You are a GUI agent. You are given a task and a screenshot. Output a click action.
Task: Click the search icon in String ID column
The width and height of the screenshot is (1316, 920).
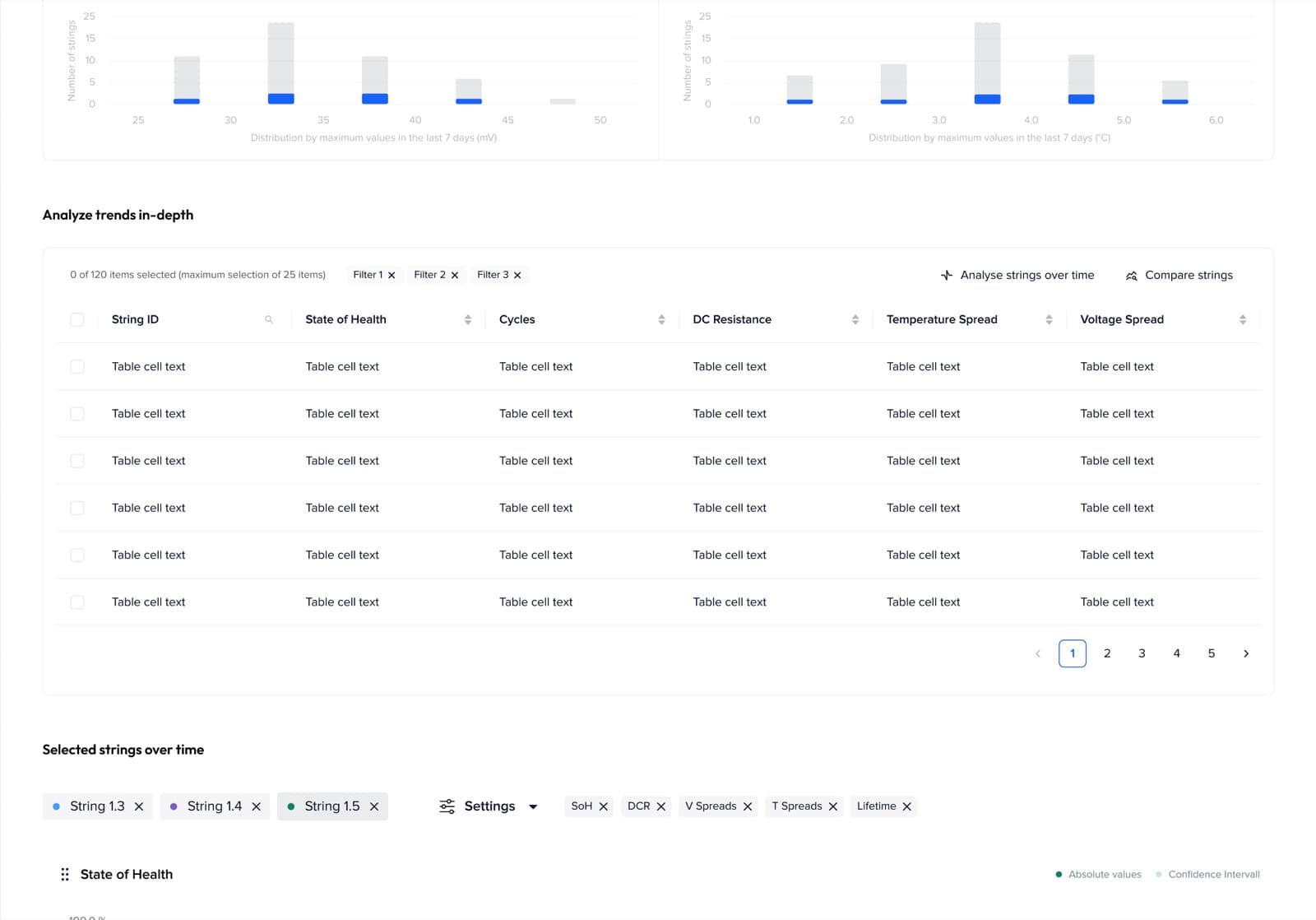269,319
